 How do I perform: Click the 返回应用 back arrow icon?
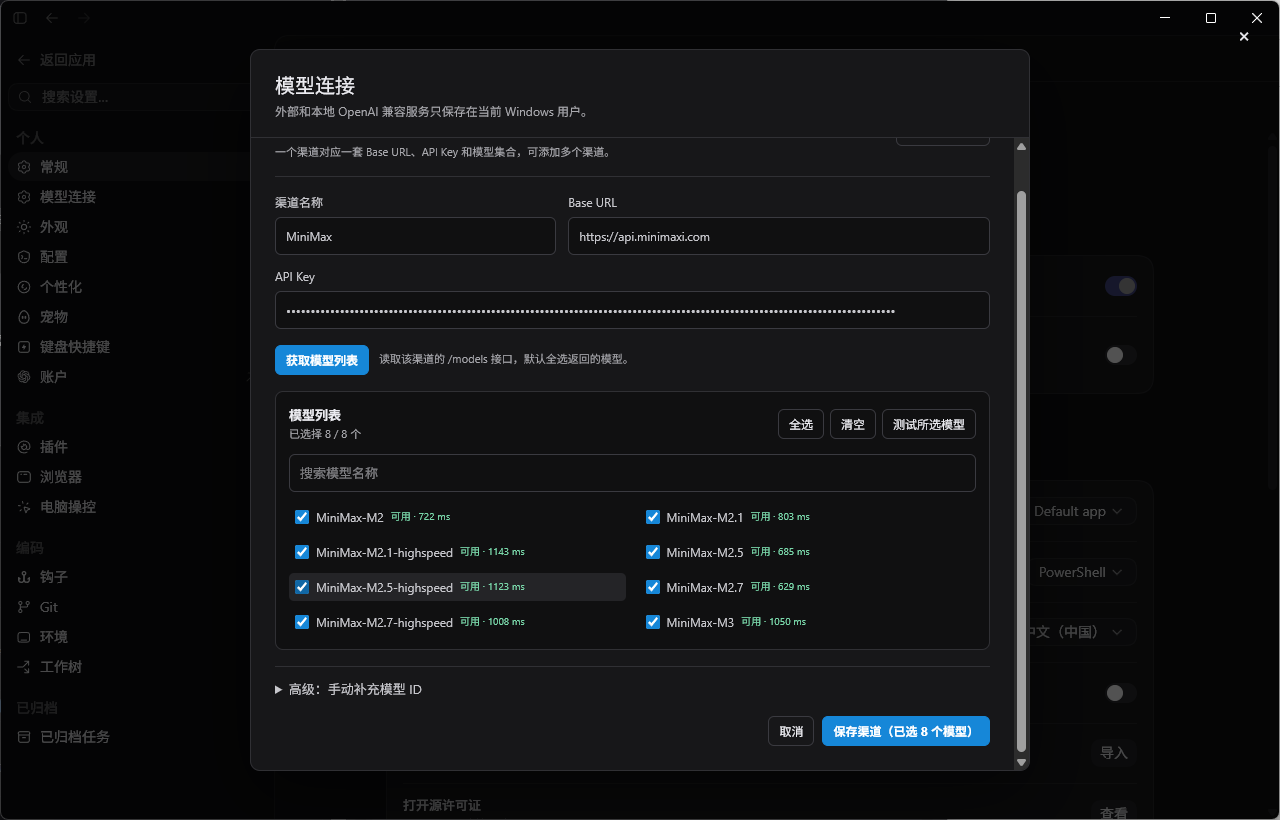coord(24,60)
